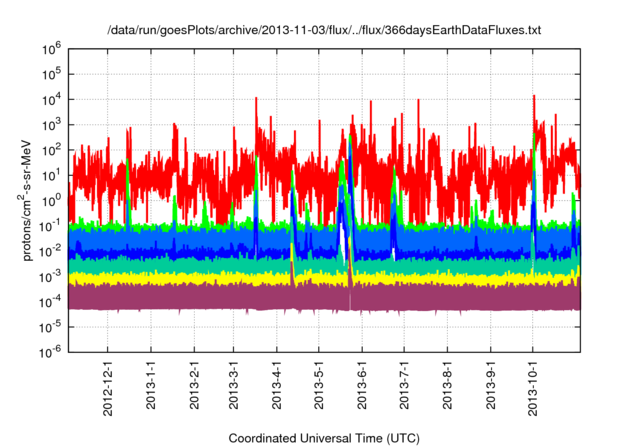Image resolution: width=640 pixels, height=448 pixels.
Task: Select the 2013-6-1 date axis label
Action: pyautogui.click(x=362, y=385)
